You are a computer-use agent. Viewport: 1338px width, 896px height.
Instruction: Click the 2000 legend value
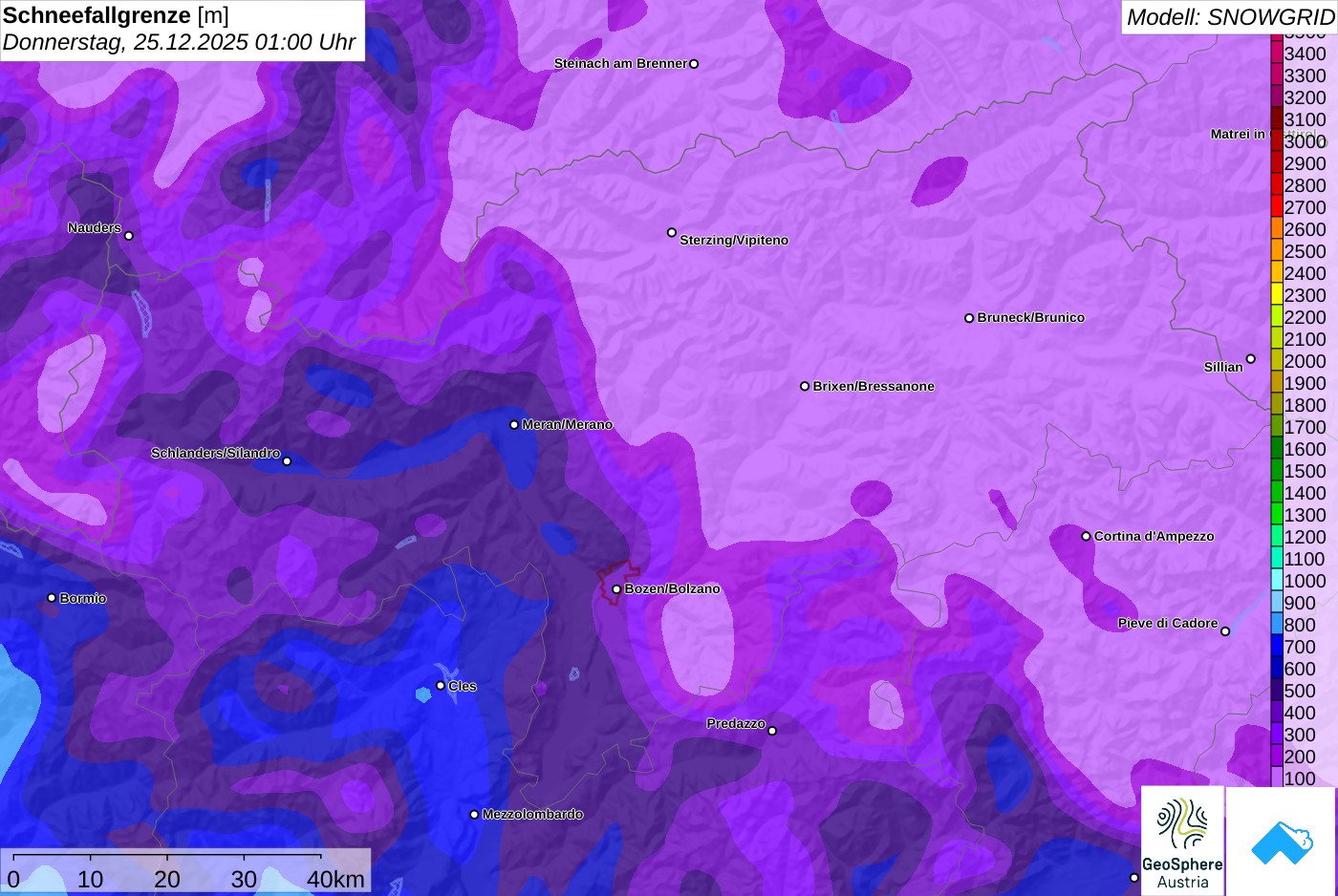(1306, 361)
